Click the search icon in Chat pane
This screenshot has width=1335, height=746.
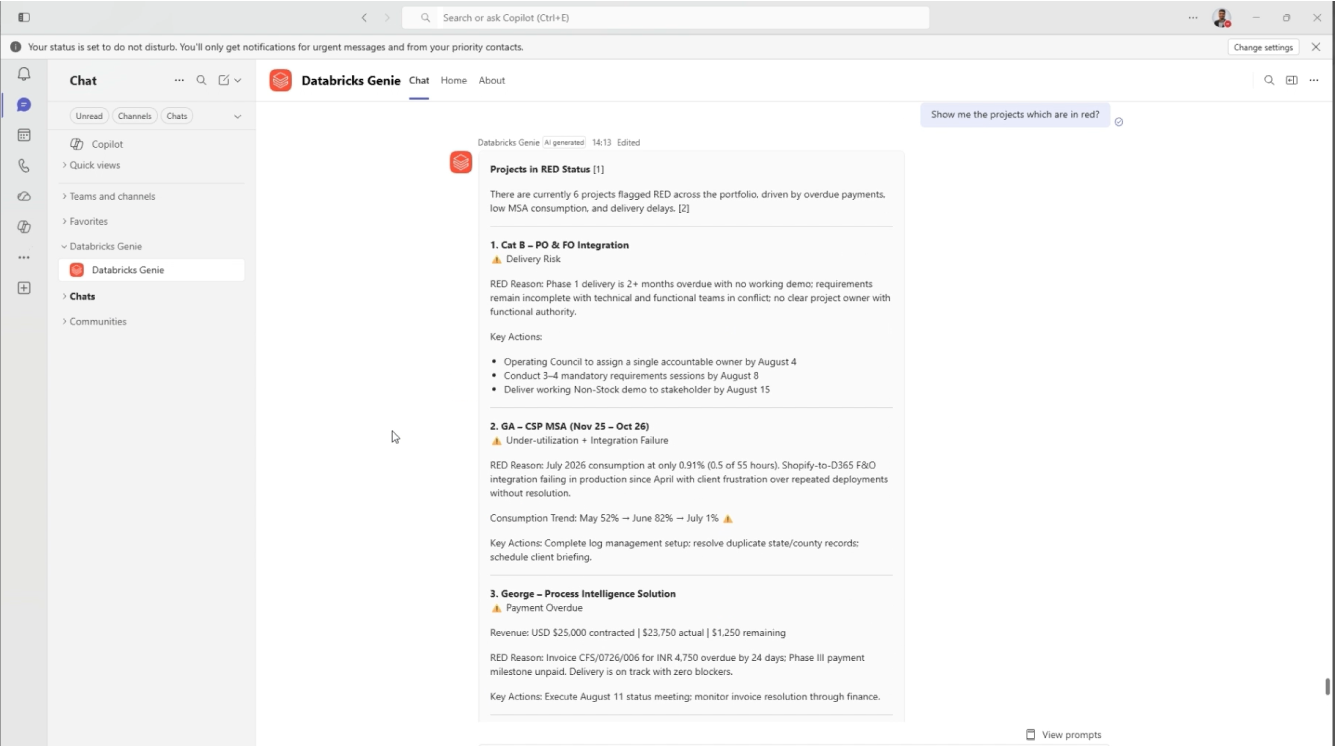[x=201, y=80]
